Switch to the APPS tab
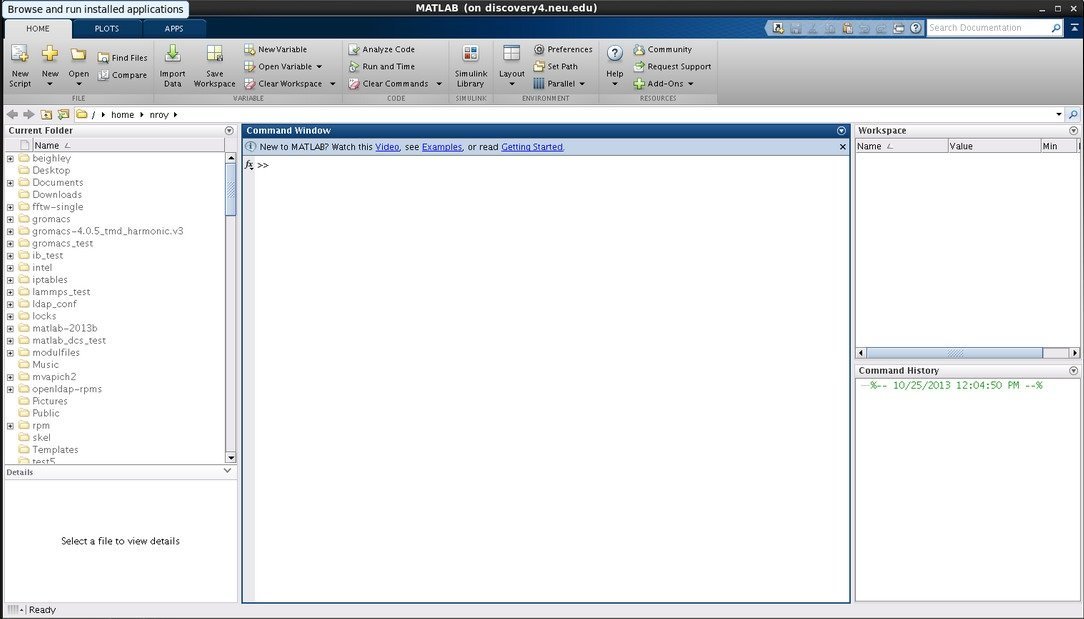Viewport: 1084px width, 619px height. coord(174,28)
